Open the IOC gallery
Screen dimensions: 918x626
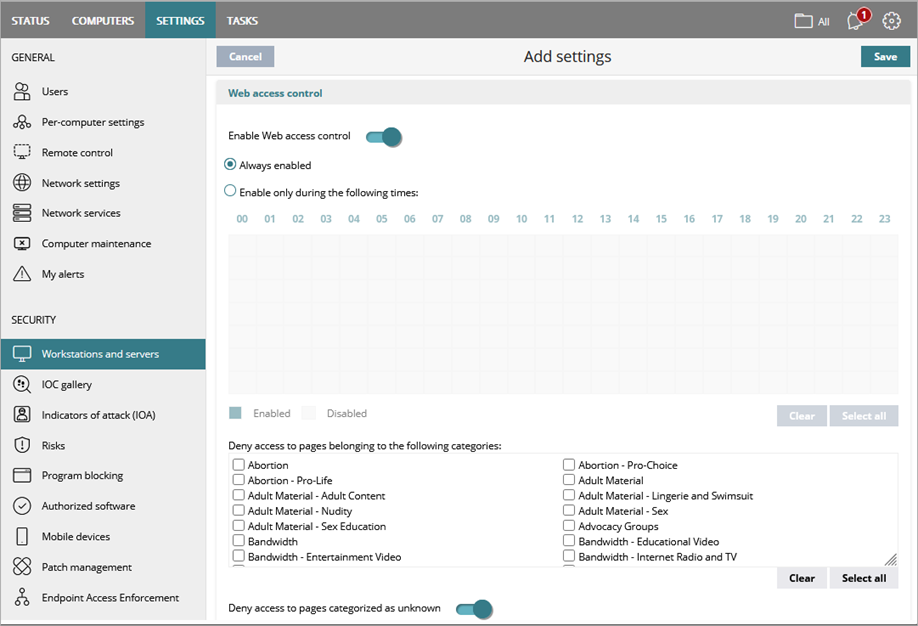pyautogui.click(x=66, y=383)
